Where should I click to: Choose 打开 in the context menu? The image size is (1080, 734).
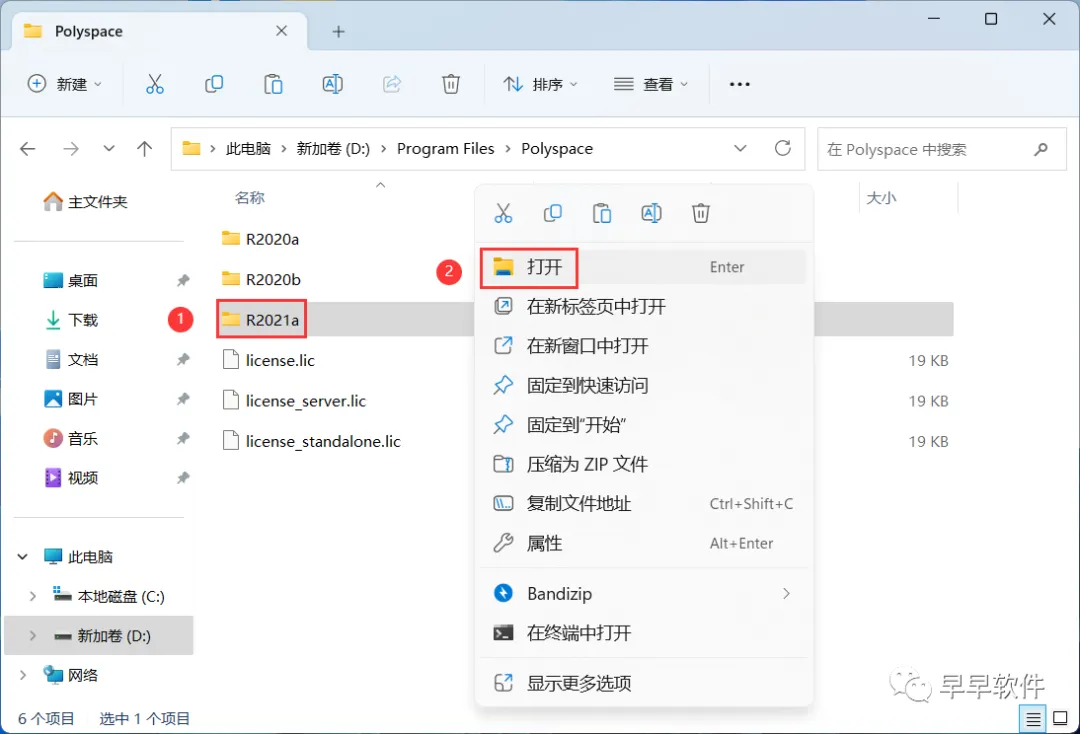pos(643,267)
